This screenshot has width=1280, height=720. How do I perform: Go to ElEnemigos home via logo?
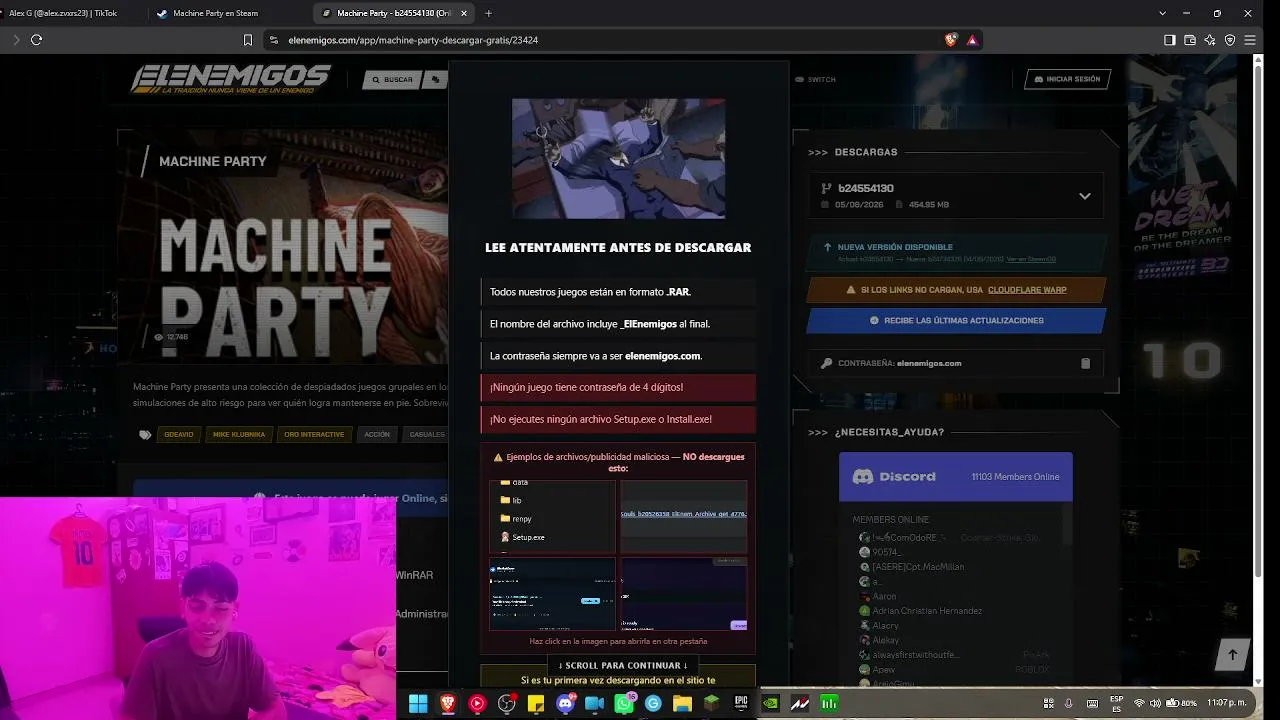point(230,79)
